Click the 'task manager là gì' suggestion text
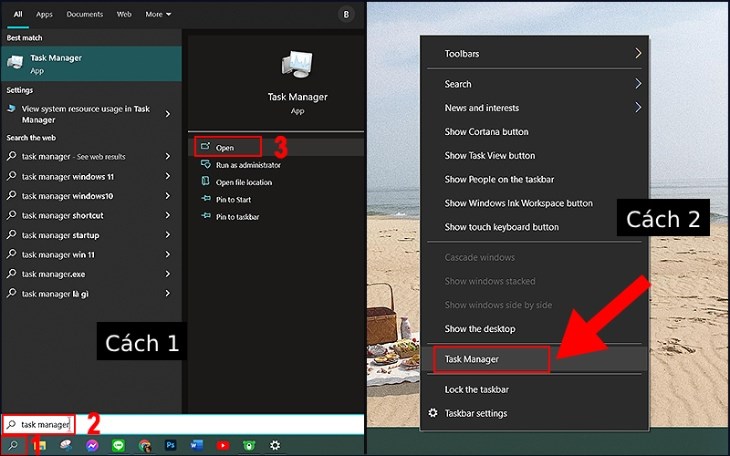The width and height of the screenshot is (730, 456). pyautogui.click(x=55, y=293)
